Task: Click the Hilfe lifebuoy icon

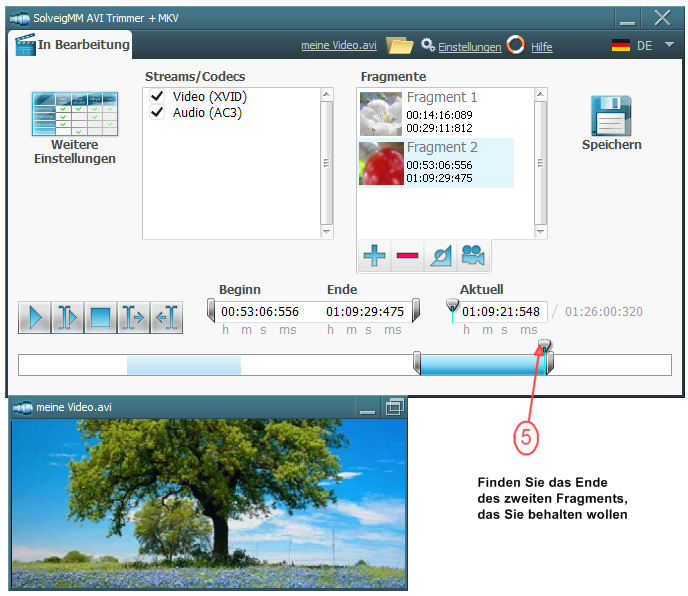Action: [x=516, y=45]
